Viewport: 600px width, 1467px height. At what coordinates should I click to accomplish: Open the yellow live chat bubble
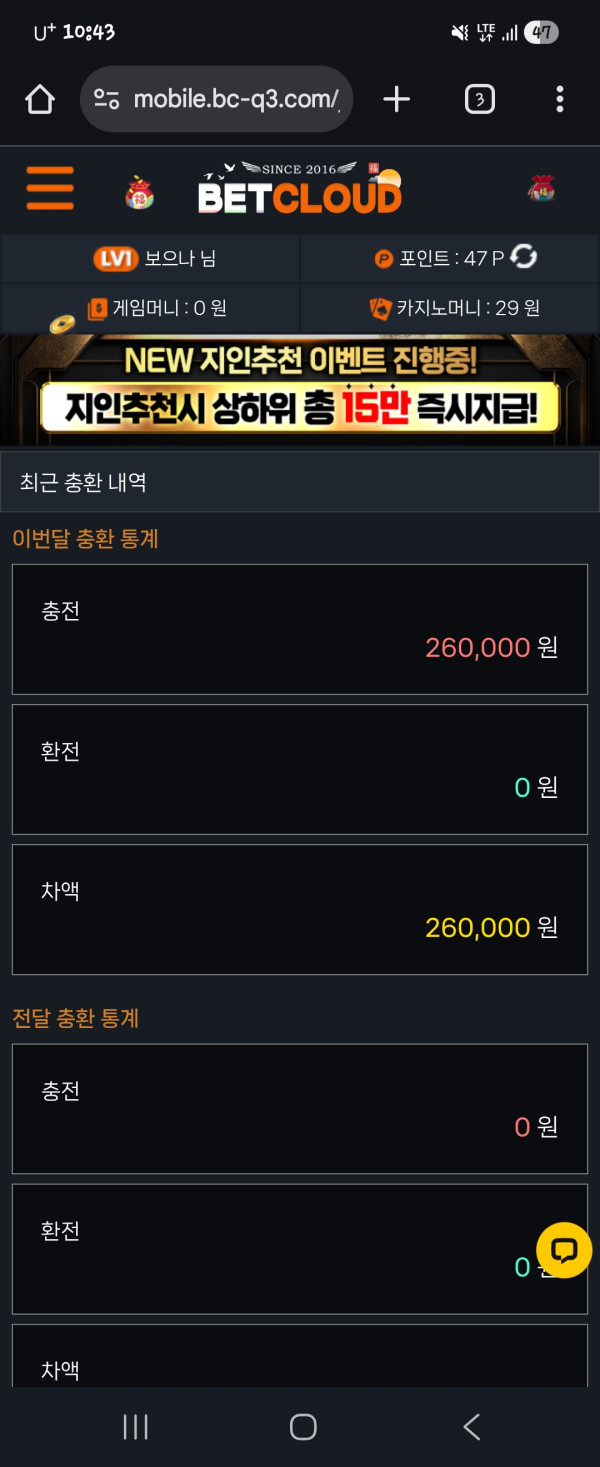[x=564, y=1250]
